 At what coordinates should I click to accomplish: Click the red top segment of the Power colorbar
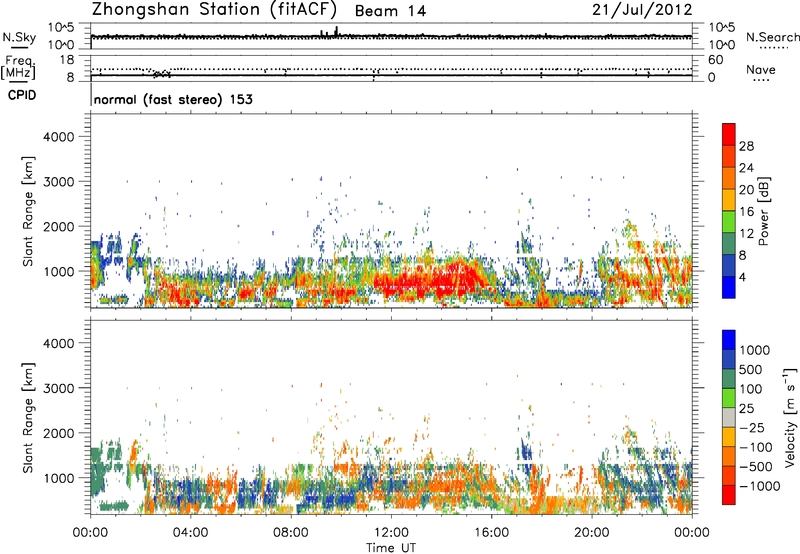[x=729, y=134]
